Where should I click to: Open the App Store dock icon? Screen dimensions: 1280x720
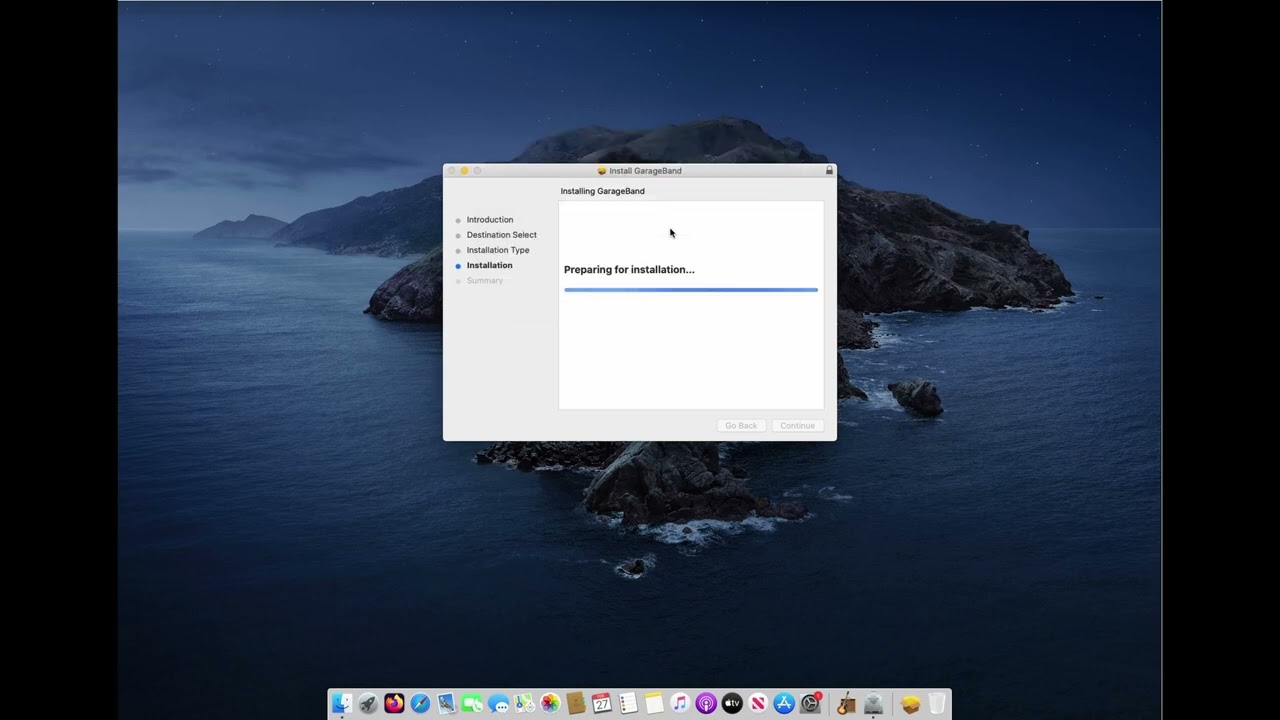[x=784, y=704]
